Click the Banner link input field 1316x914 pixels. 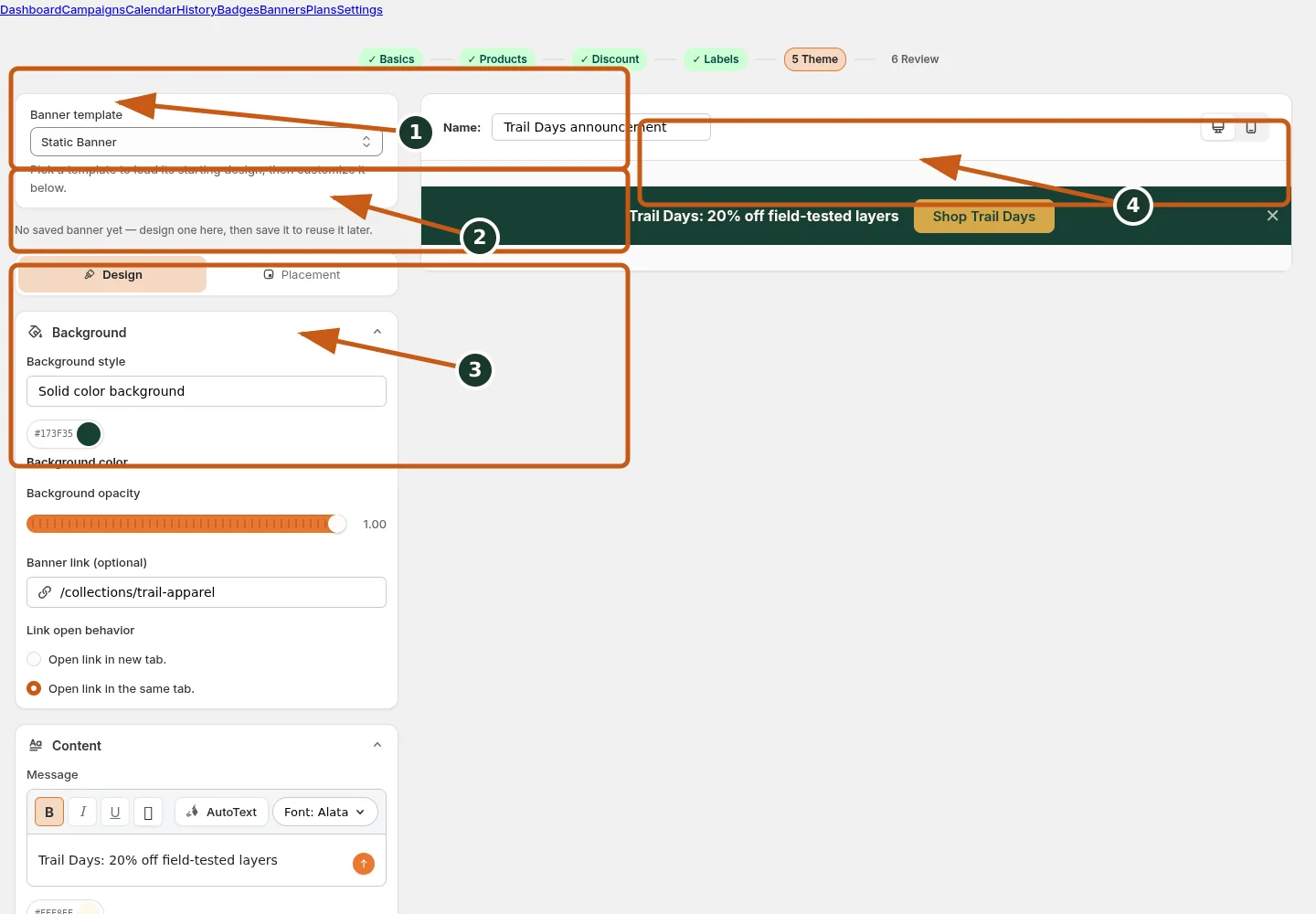[x=207, y=592]
